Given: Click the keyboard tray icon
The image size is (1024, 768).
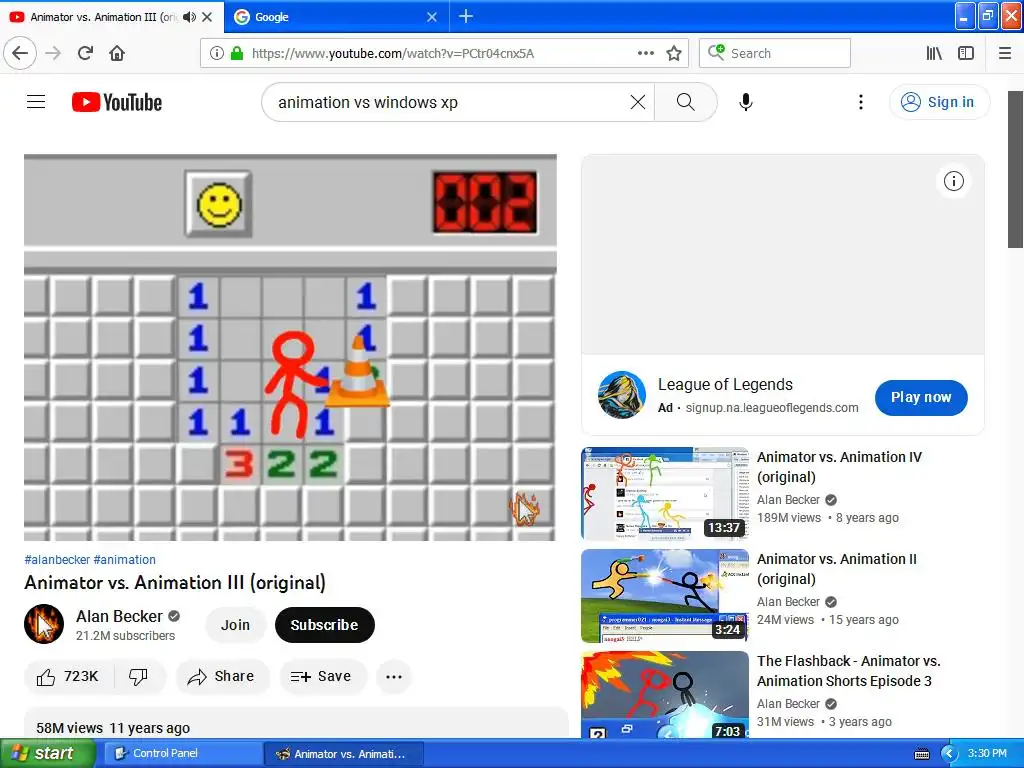Looking at the screenshot, I should (922, 754).
